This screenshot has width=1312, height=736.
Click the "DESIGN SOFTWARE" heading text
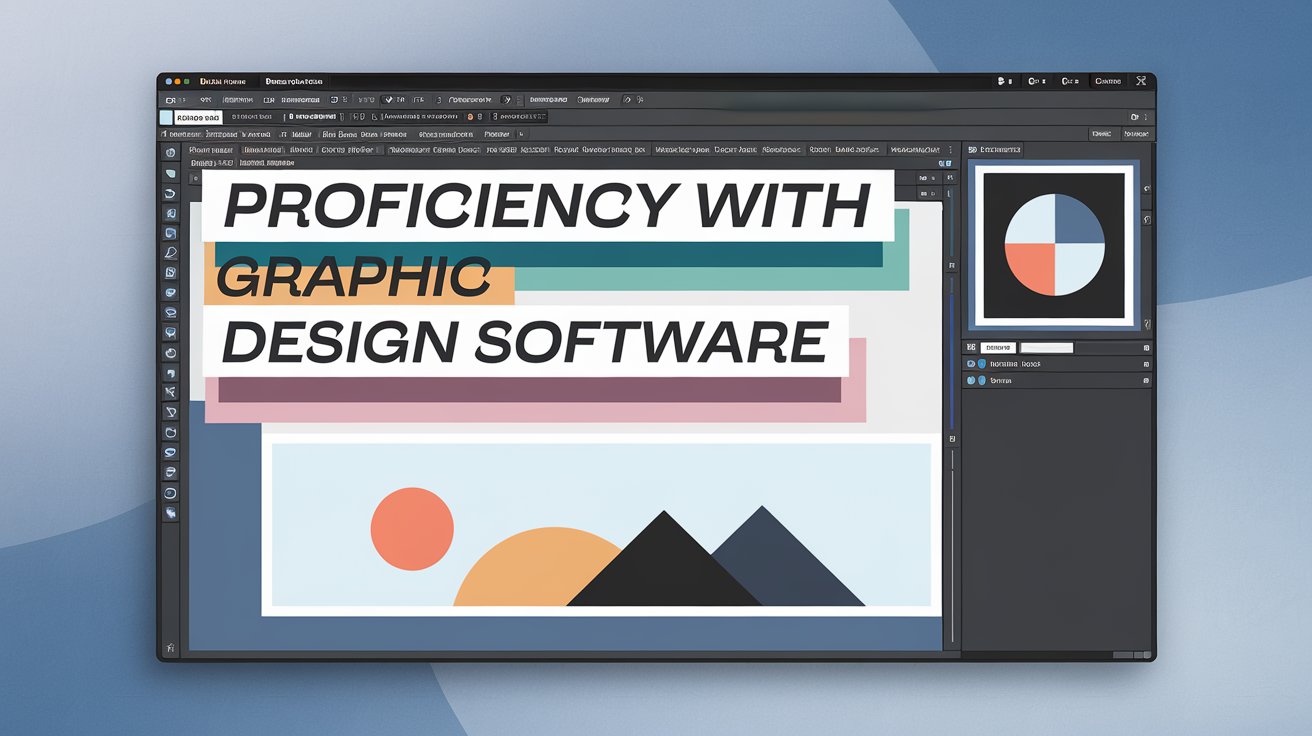click(524, 341)
